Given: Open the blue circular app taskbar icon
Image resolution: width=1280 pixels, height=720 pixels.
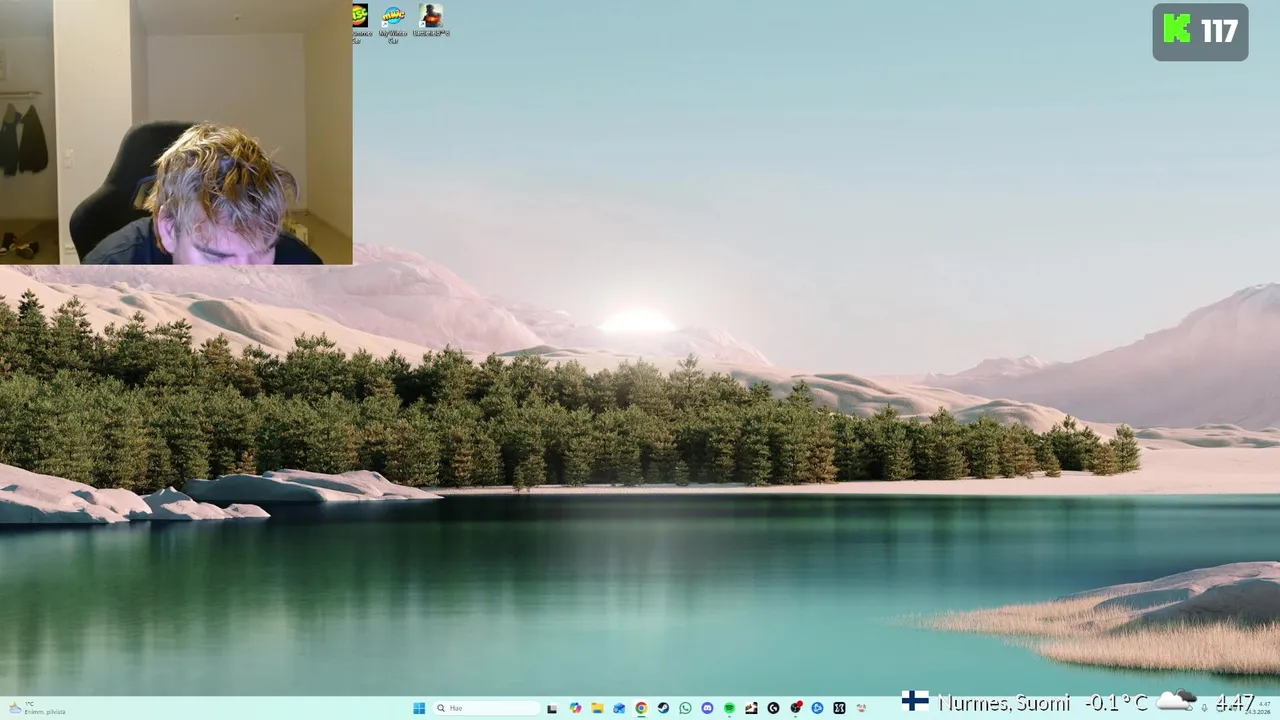Looking at the screenshot, I should click(x=817, y=708).
